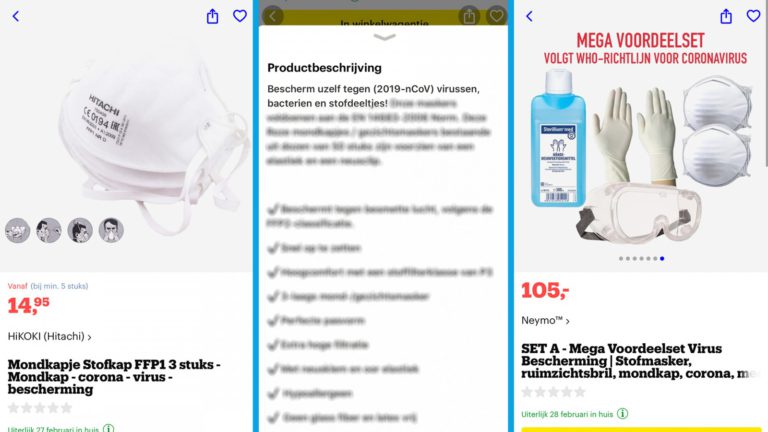Click the star rating under Mega Voordeelset title
768x432 pixels.
pyautogui.click(x=553, y=392)
